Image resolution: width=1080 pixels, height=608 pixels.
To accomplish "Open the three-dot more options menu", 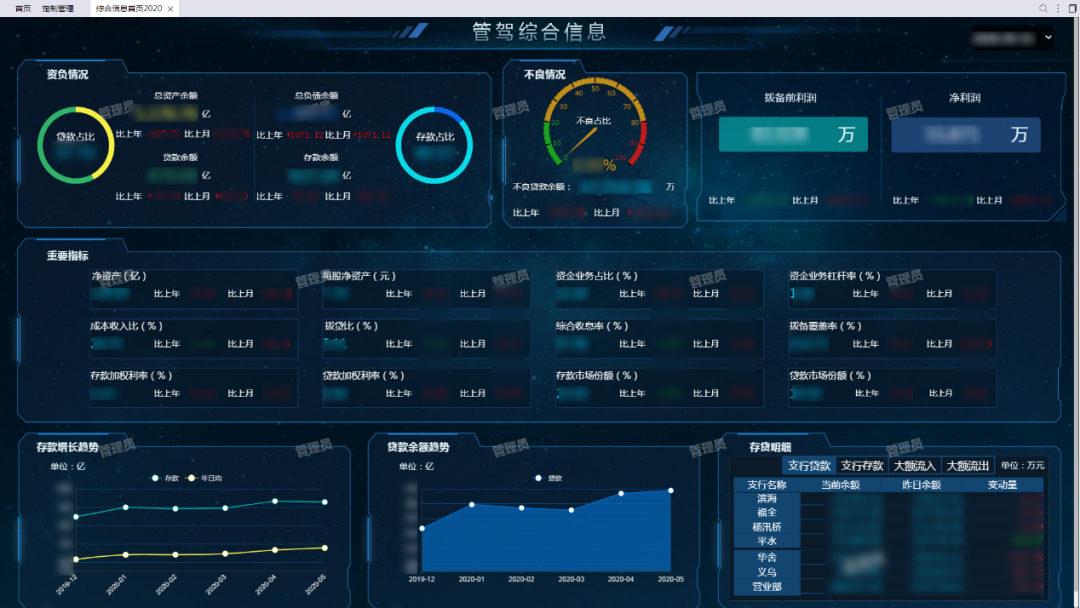I will pos(1057,8).
